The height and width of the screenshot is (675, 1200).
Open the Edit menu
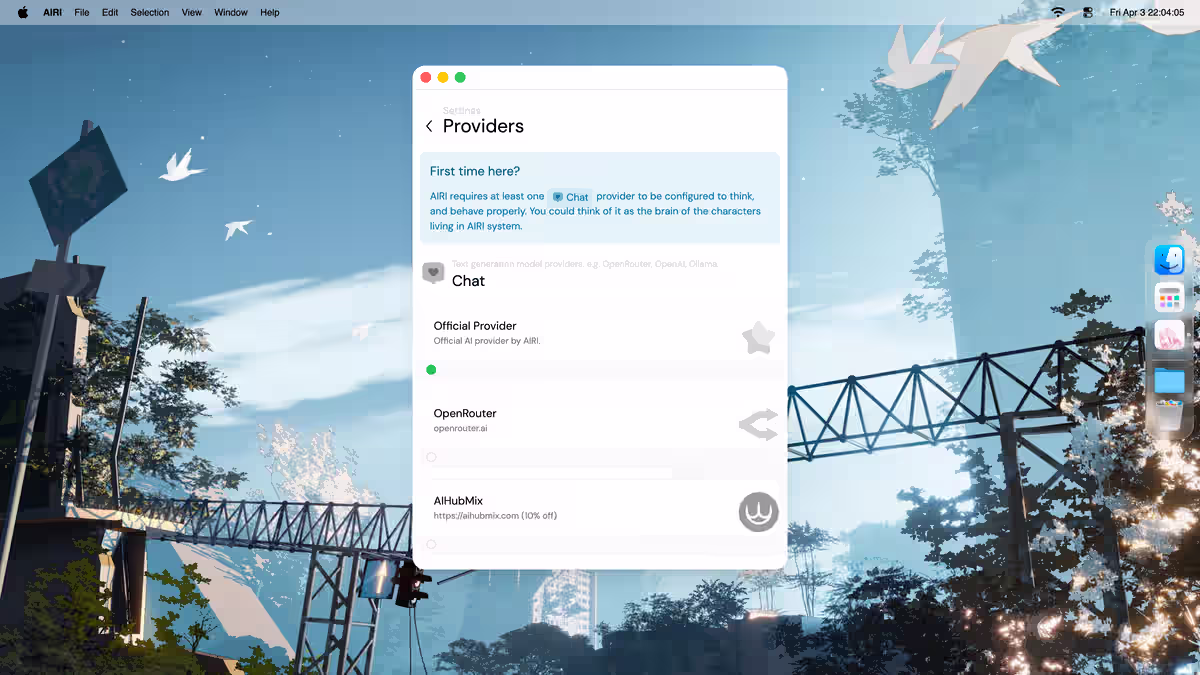tap(110, 12)
